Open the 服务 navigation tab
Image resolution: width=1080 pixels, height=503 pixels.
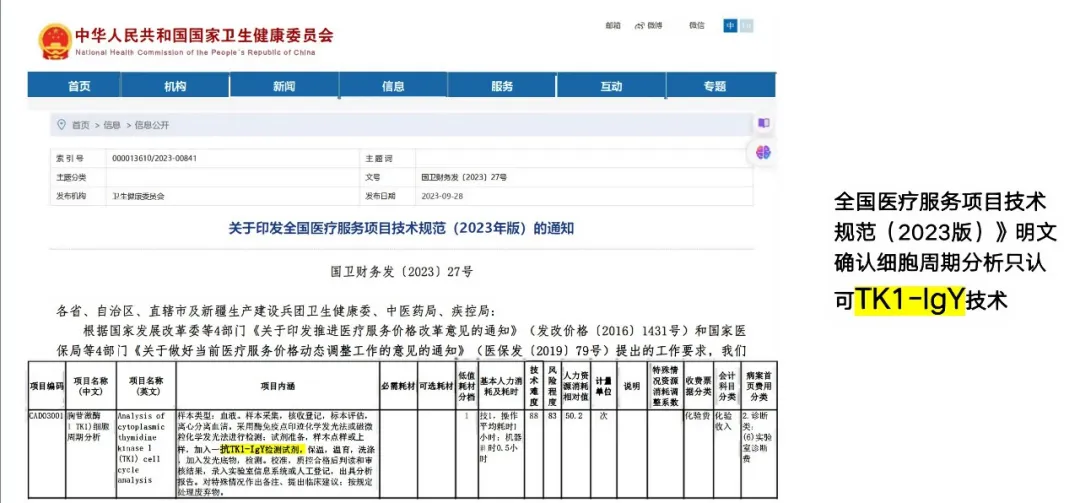point(502,87)
